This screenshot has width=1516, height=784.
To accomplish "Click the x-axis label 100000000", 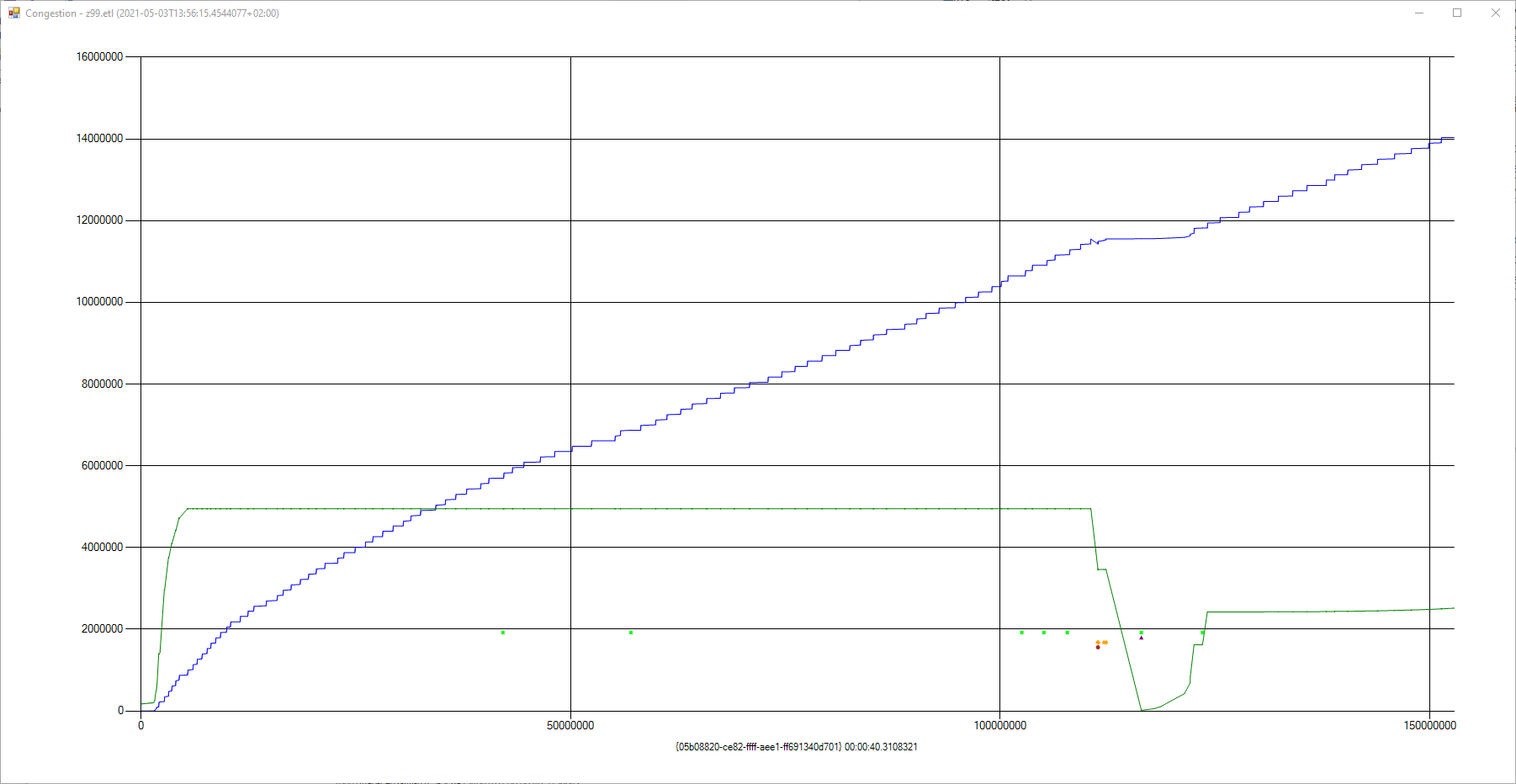I will click(1000, 725).
